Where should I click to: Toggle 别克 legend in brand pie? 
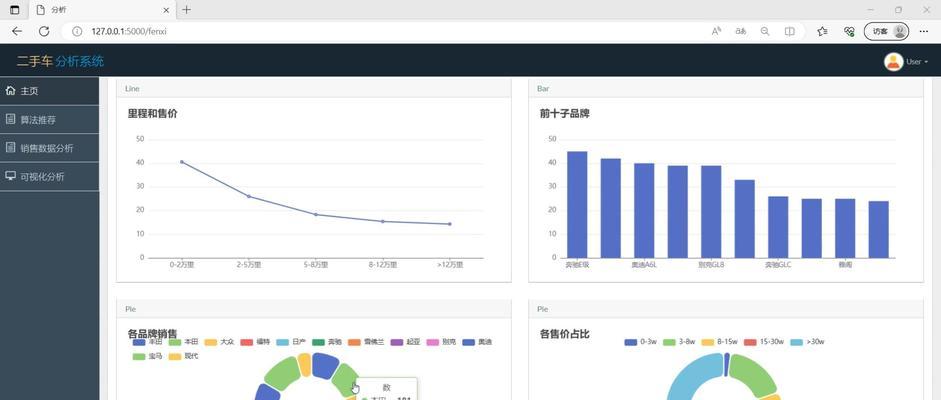(x=441, y=342)
